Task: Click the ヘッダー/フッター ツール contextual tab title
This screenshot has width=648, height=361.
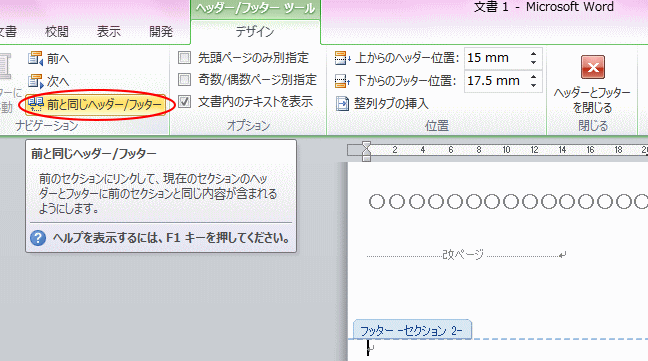Action: (255, 8)
